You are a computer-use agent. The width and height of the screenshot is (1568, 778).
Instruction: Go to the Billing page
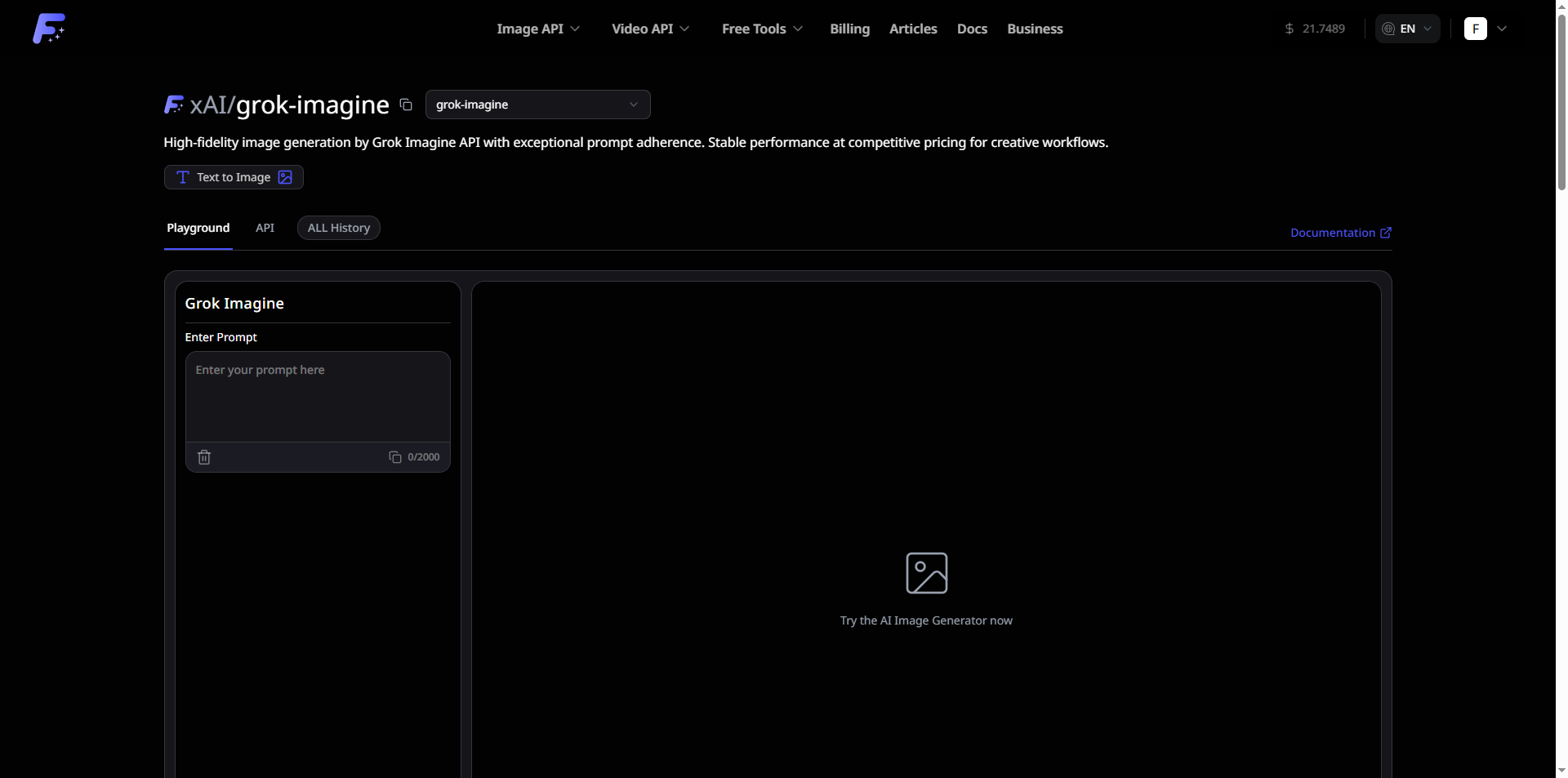click(x=850, y=29)
